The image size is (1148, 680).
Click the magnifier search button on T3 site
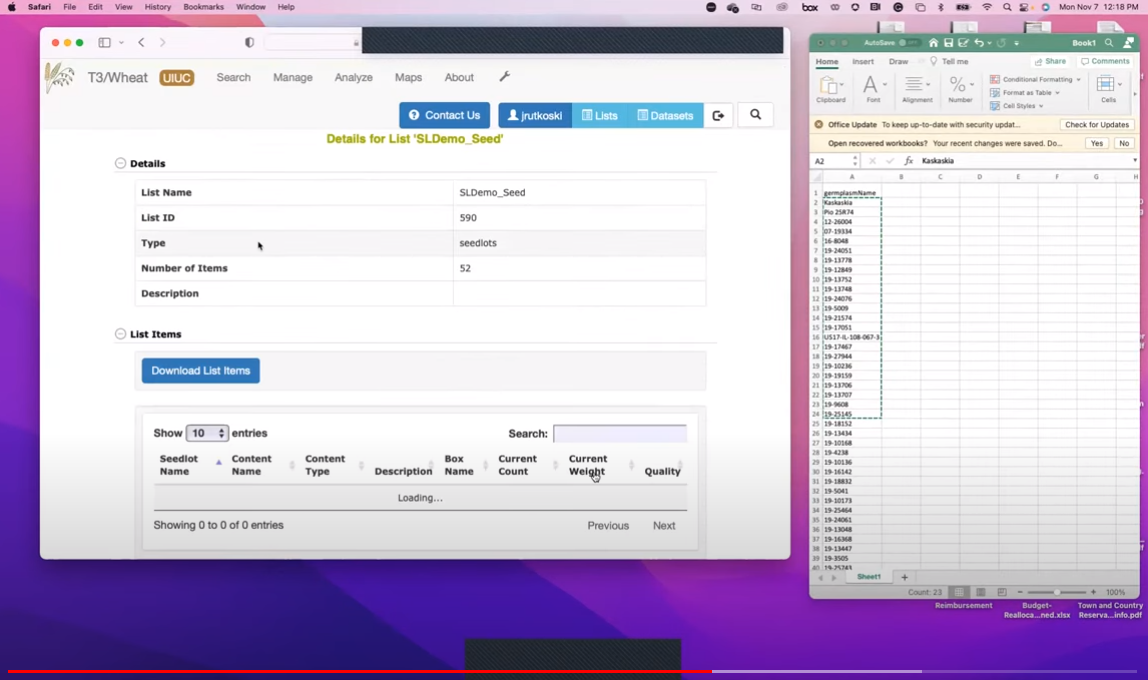pyautogui.click(x=755, y=115)
